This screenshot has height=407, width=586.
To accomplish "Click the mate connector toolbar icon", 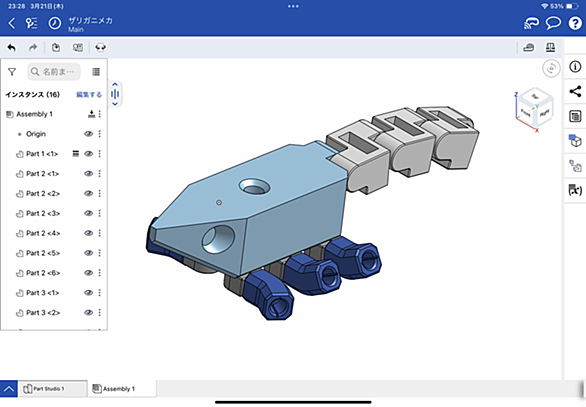I will tap(101, 47).
